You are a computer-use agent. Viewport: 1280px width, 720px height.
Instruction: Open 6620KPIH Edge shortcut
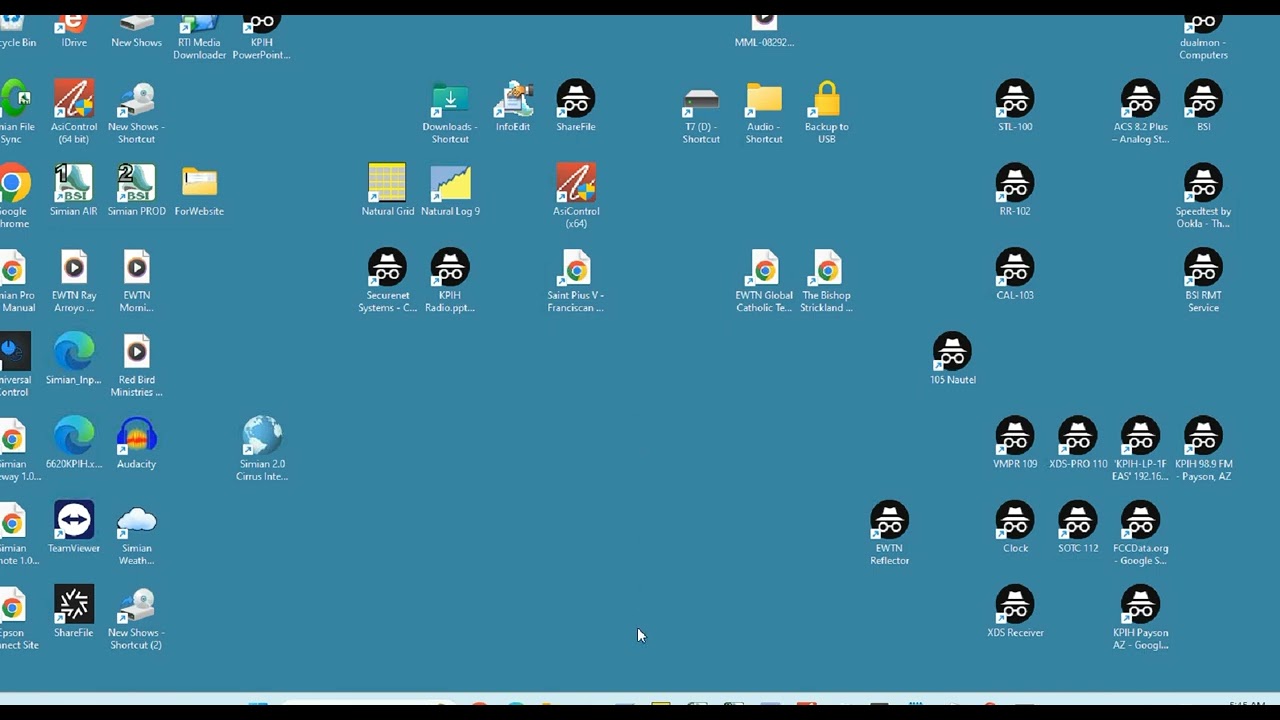[74, 443]
